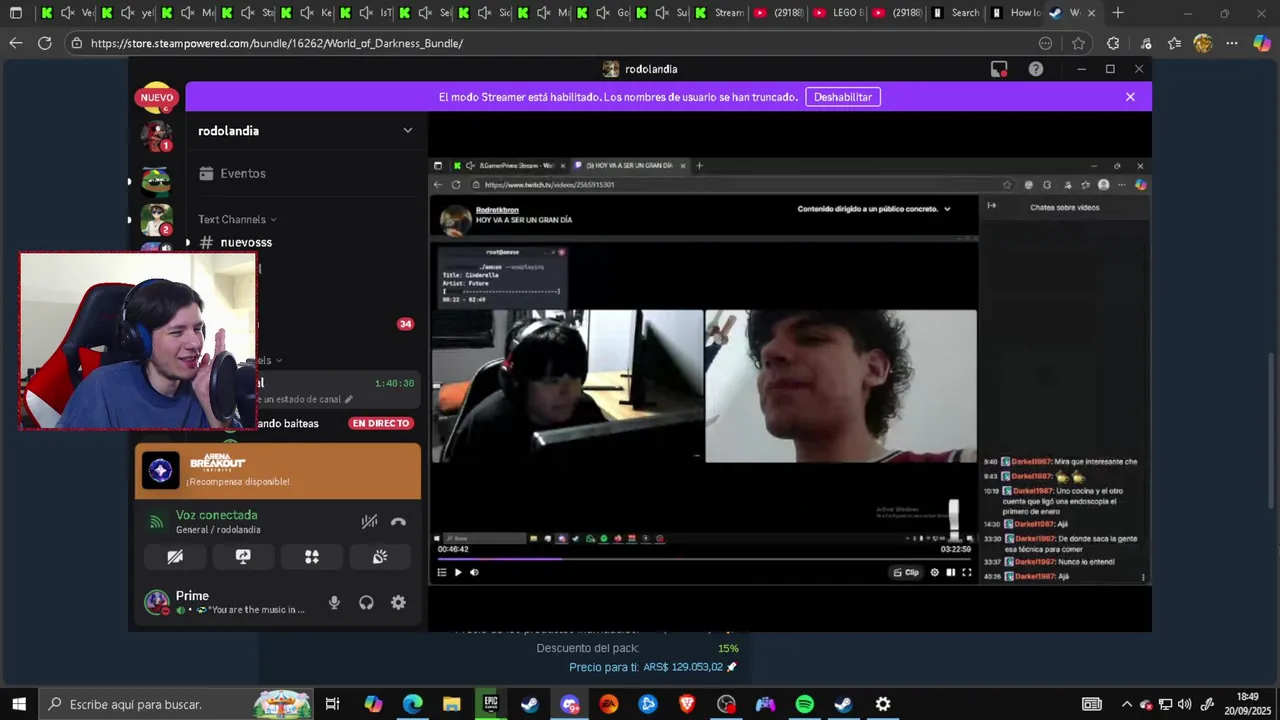Open Spotify from the taskbar
This screenshot has height=720, width=1280.
tap(805, 704)
